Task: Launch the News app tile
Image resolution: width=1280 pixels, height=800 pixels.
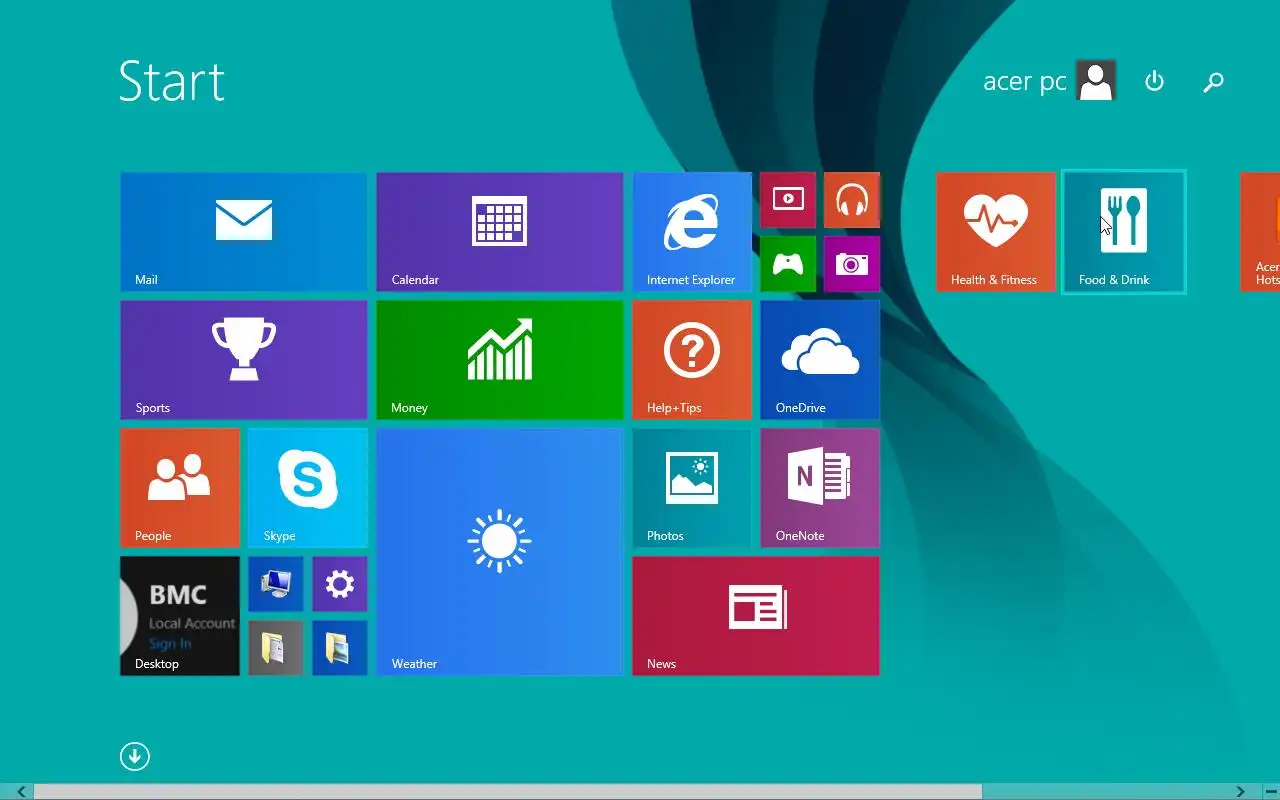Action: (756, 616)
